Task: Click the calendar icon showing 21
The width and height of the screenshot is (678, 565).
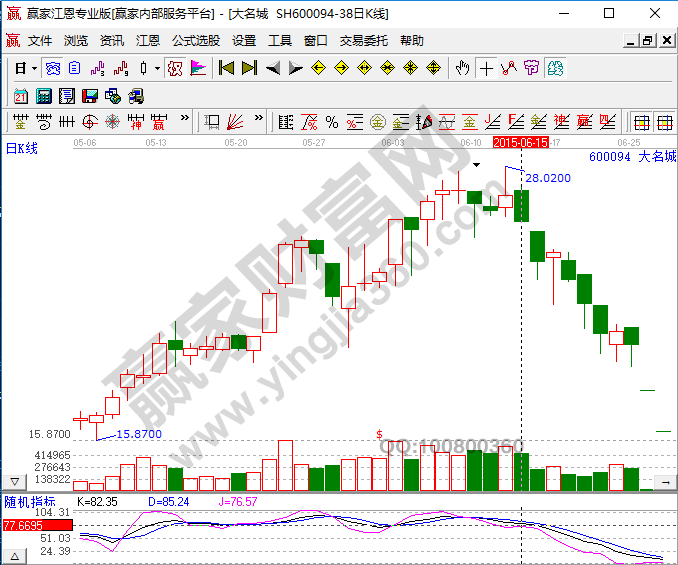Action: (x=21, y=96)
